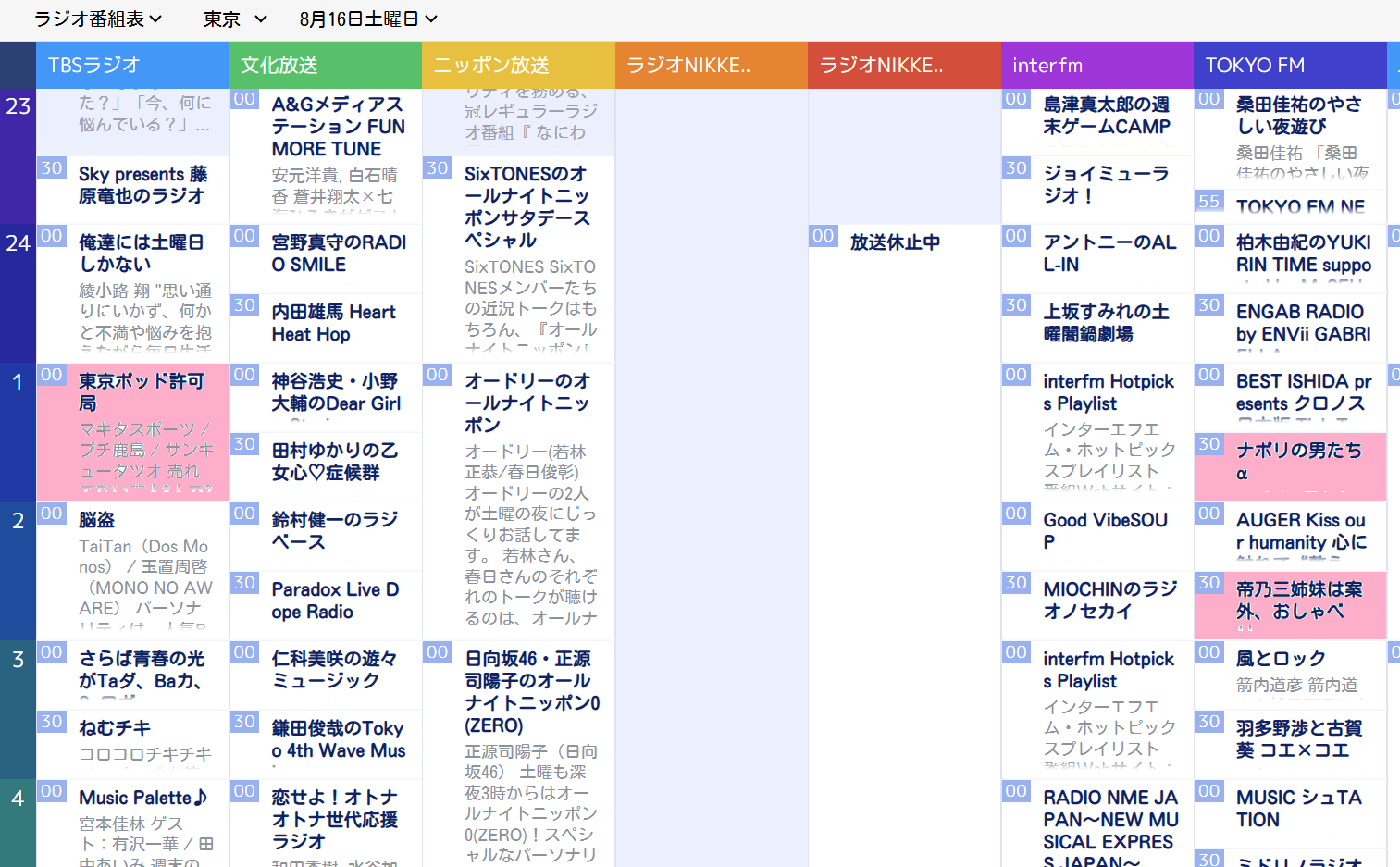The width and height of the screenshot is (1400, 867).
Task: Open ENGAB RADIO by ENVii GABRI
Action: pyautogui.click(x=1290, y=328)
